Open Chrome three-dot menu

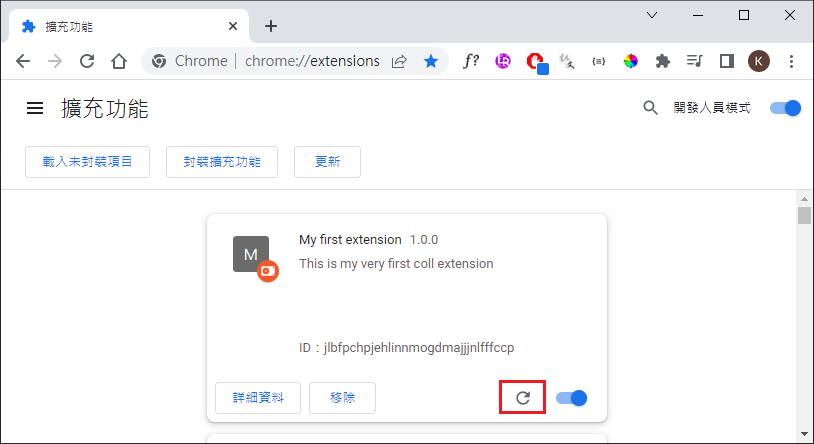tap(791, 61)
